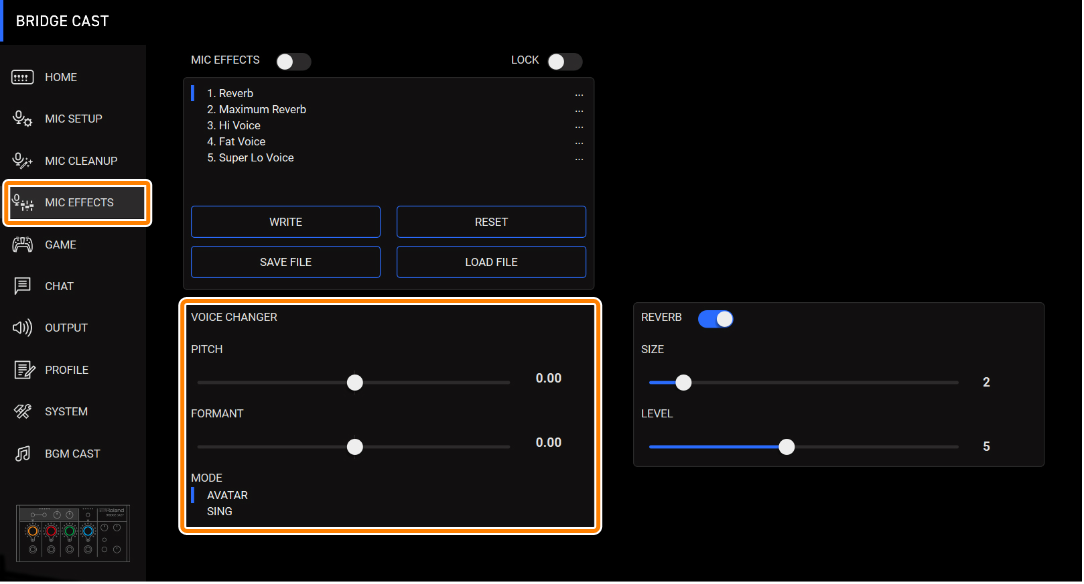
Task: Go to MIC SETUP section
Action: point(73,119)
